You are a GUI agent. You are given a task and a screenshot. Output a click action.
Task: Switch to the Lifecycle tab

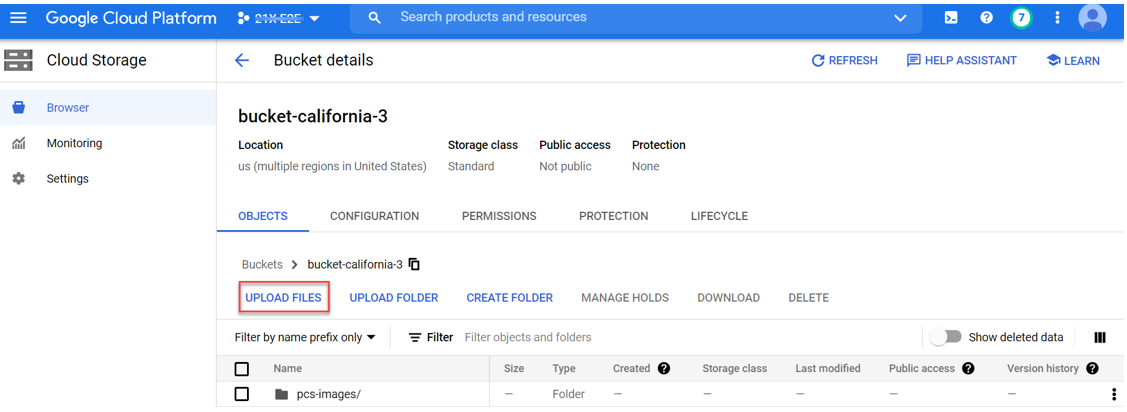(x=719, y=216)
